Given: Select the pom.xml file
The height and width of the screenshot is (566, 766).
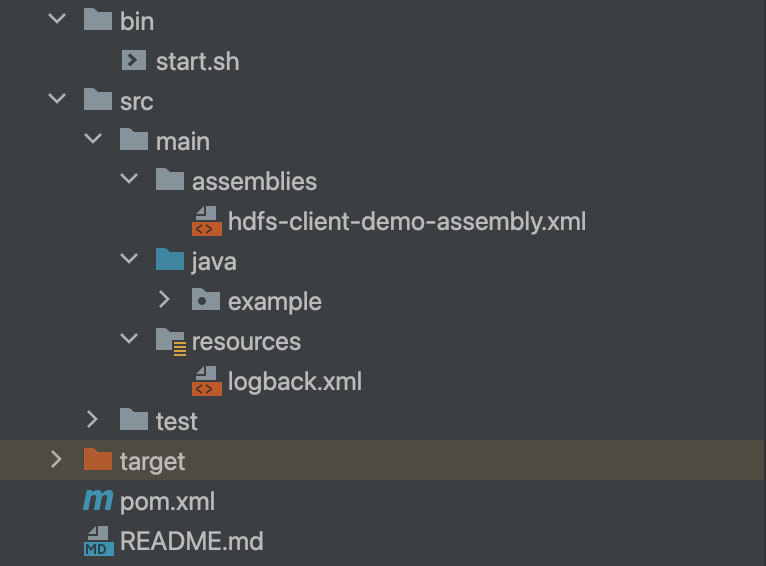Looking at the screenshot, I should (167, 501).
